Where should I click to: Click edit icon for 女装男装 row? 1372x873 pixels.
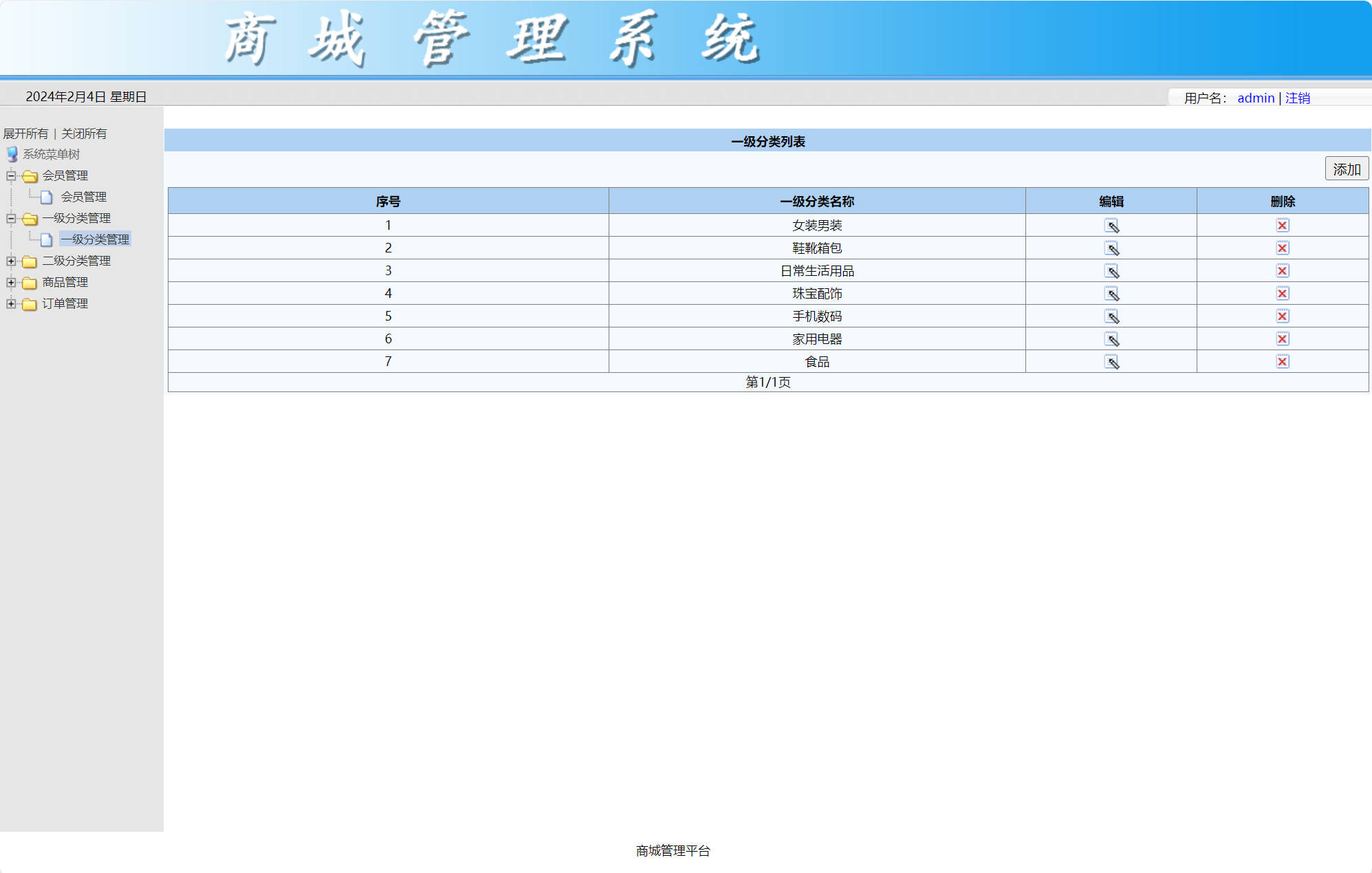[x=1111, y=226]
